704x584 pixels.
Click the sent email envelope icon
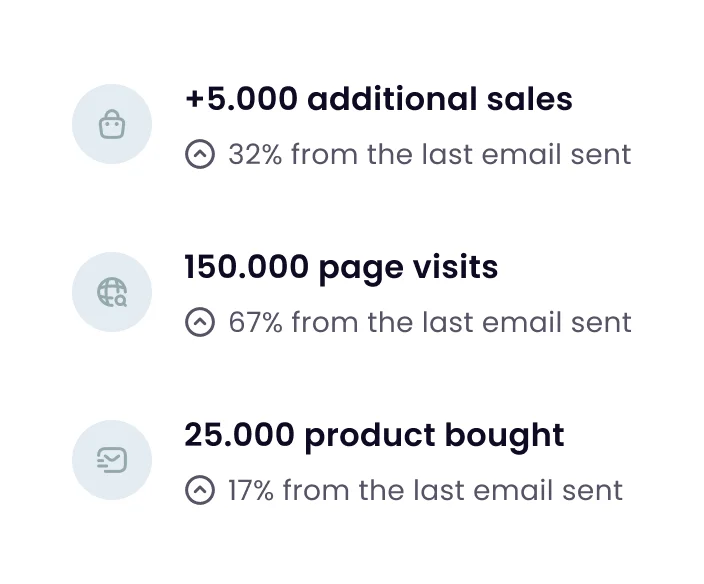click(x=112, y=460)
